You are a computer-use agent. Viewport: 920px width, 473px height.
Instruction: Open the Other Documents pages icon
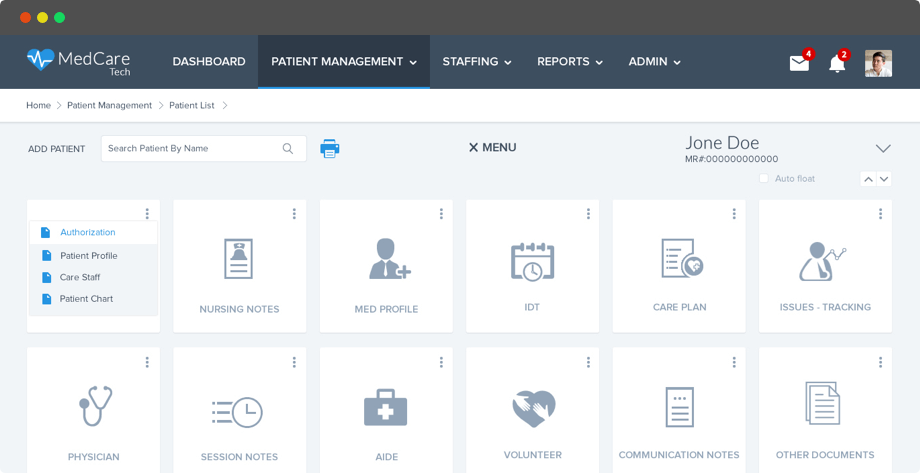[823, 403]
